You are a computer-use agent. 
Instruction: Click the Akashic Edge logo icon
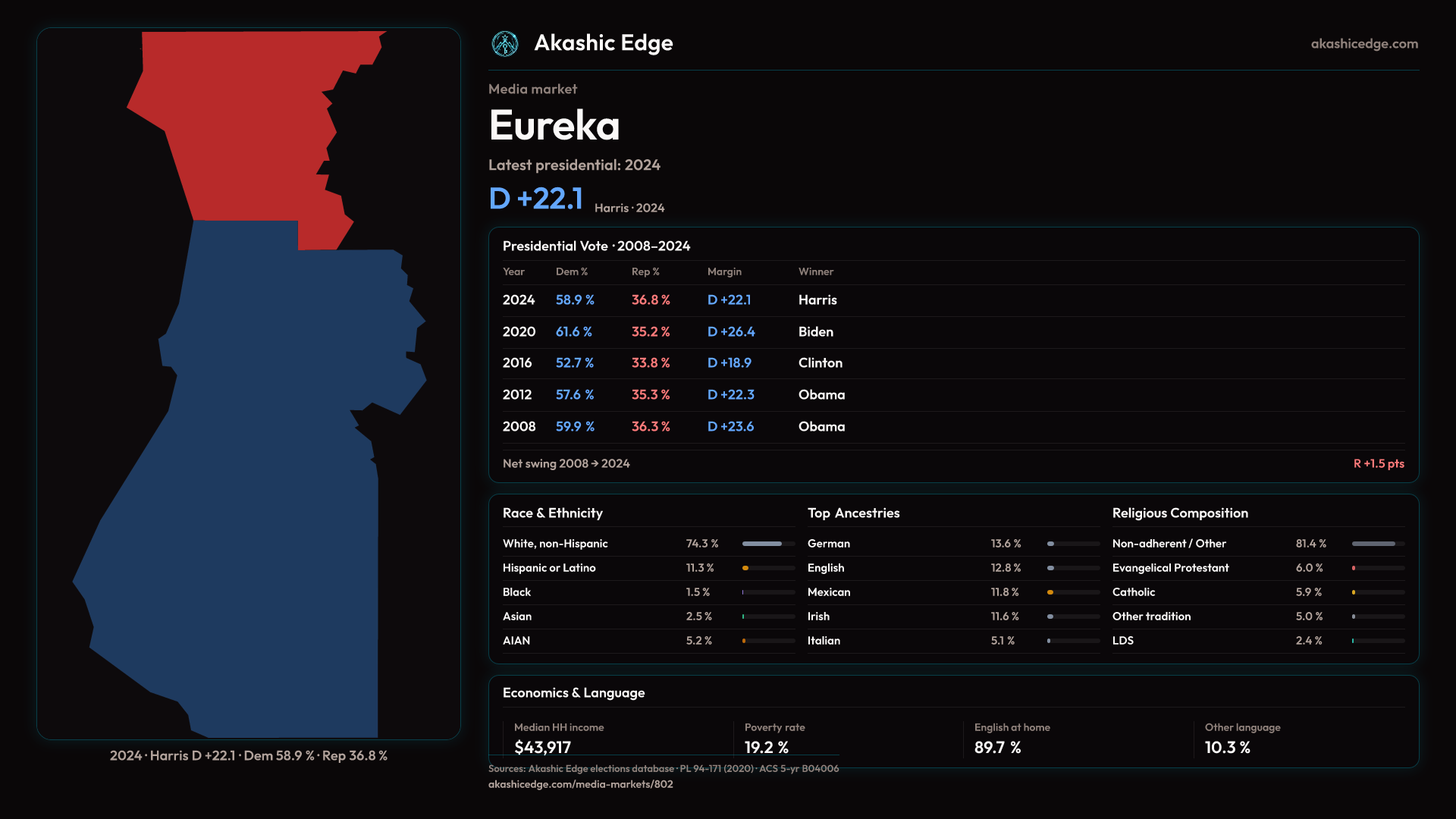pos(505,44)
